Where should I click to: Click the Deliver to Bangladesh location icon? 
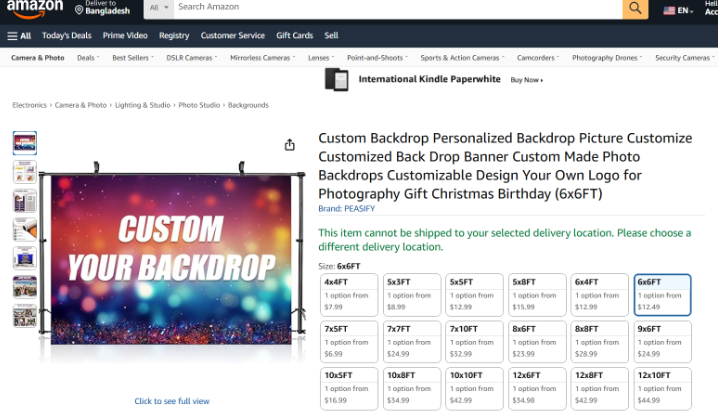(79, 10)
